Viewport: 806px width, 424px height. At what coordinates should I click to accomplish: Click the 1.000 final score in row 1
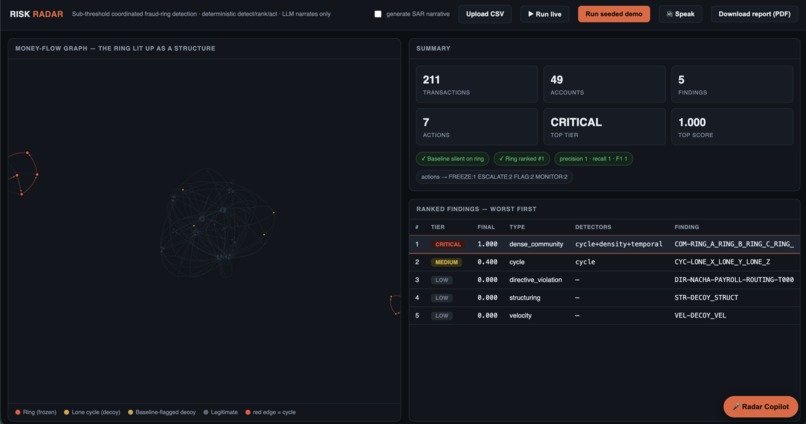point(487,244)
